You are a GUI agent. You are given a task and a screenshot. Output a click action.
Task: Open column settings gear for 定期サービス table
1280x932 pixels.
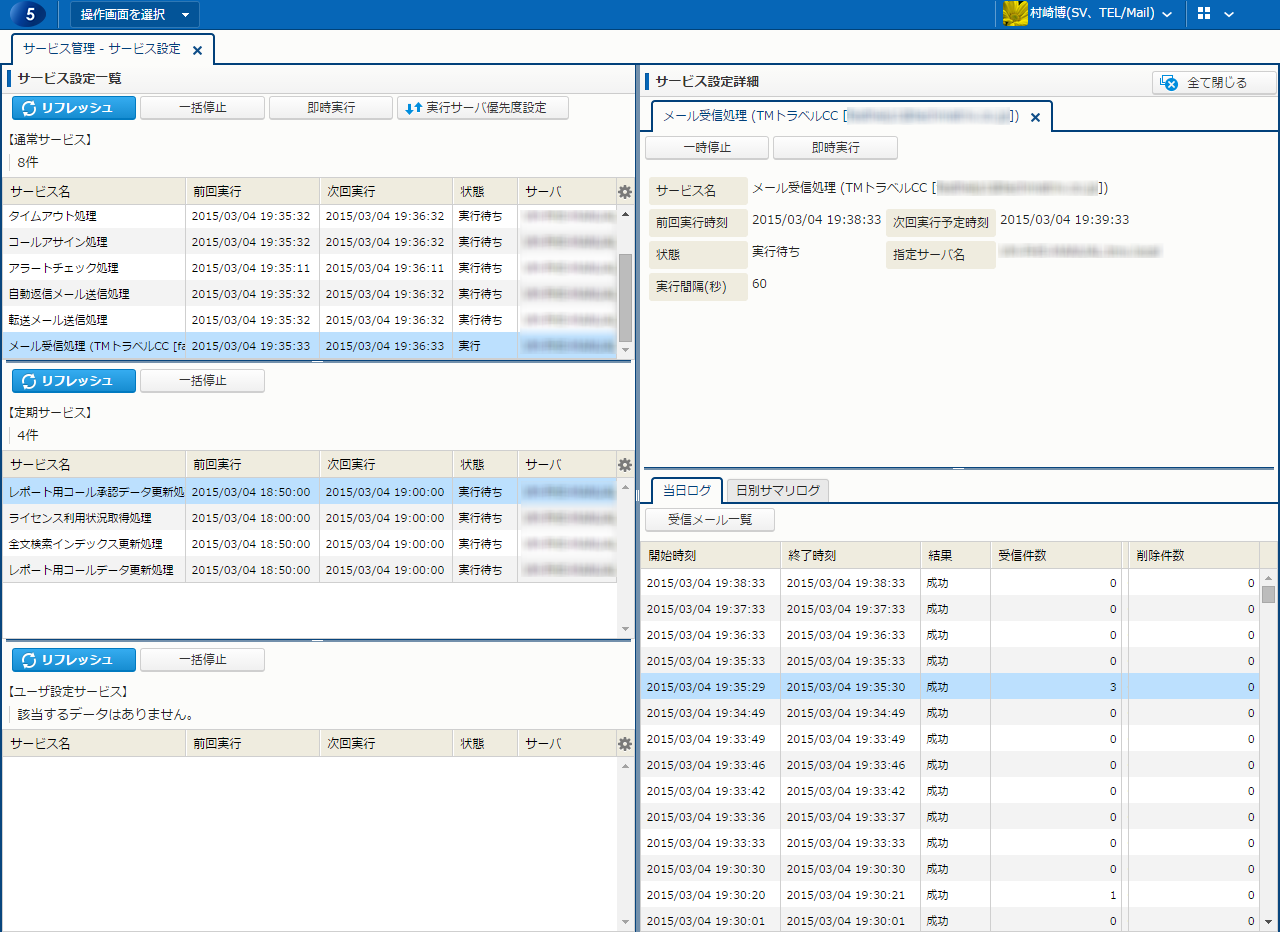click(x=625, y=465)
